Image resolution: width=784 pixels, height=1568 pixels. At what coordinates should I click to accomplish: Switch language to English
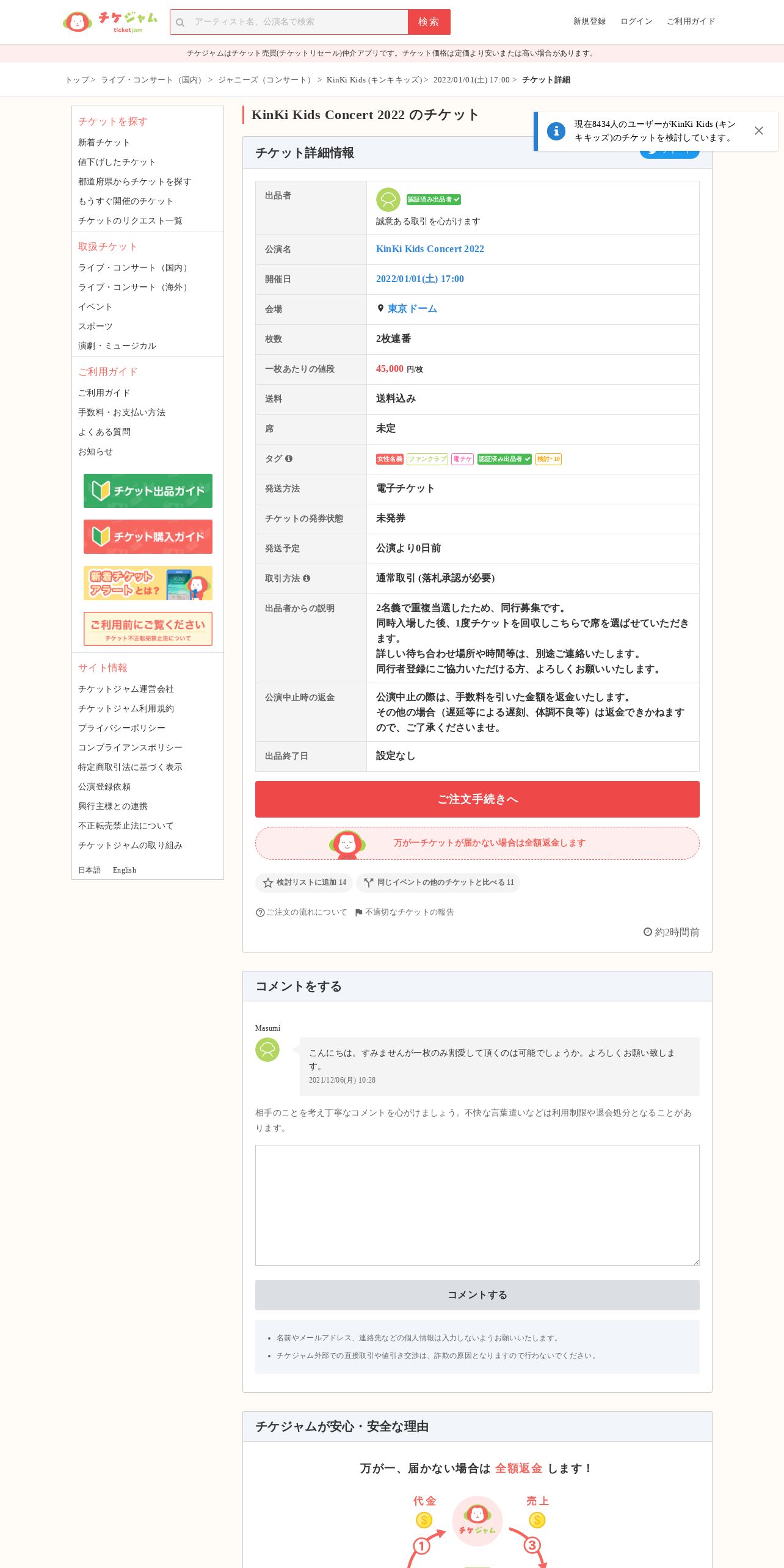(125, 870)
